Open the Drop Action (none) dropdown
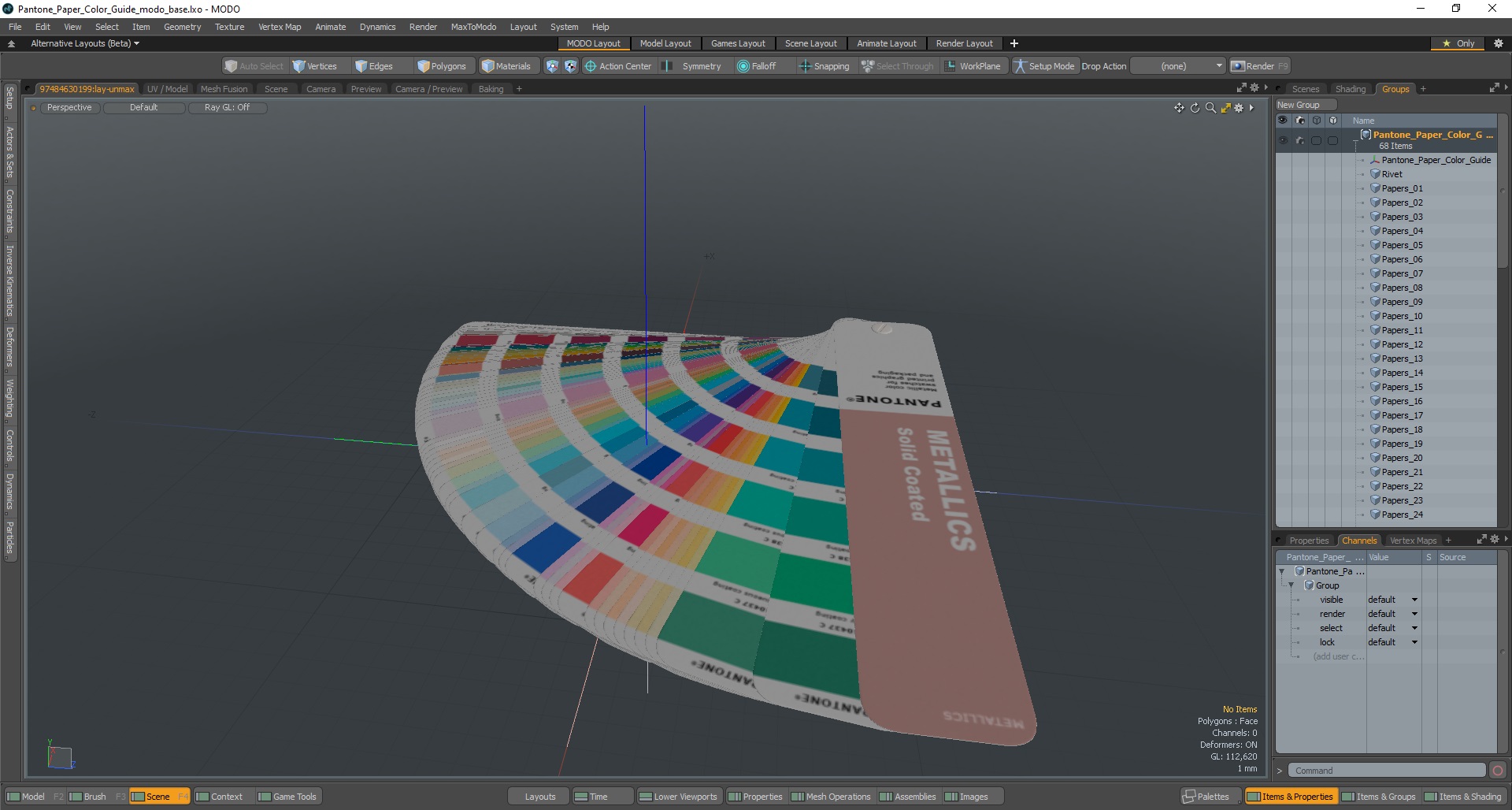 click(1178, 66)
